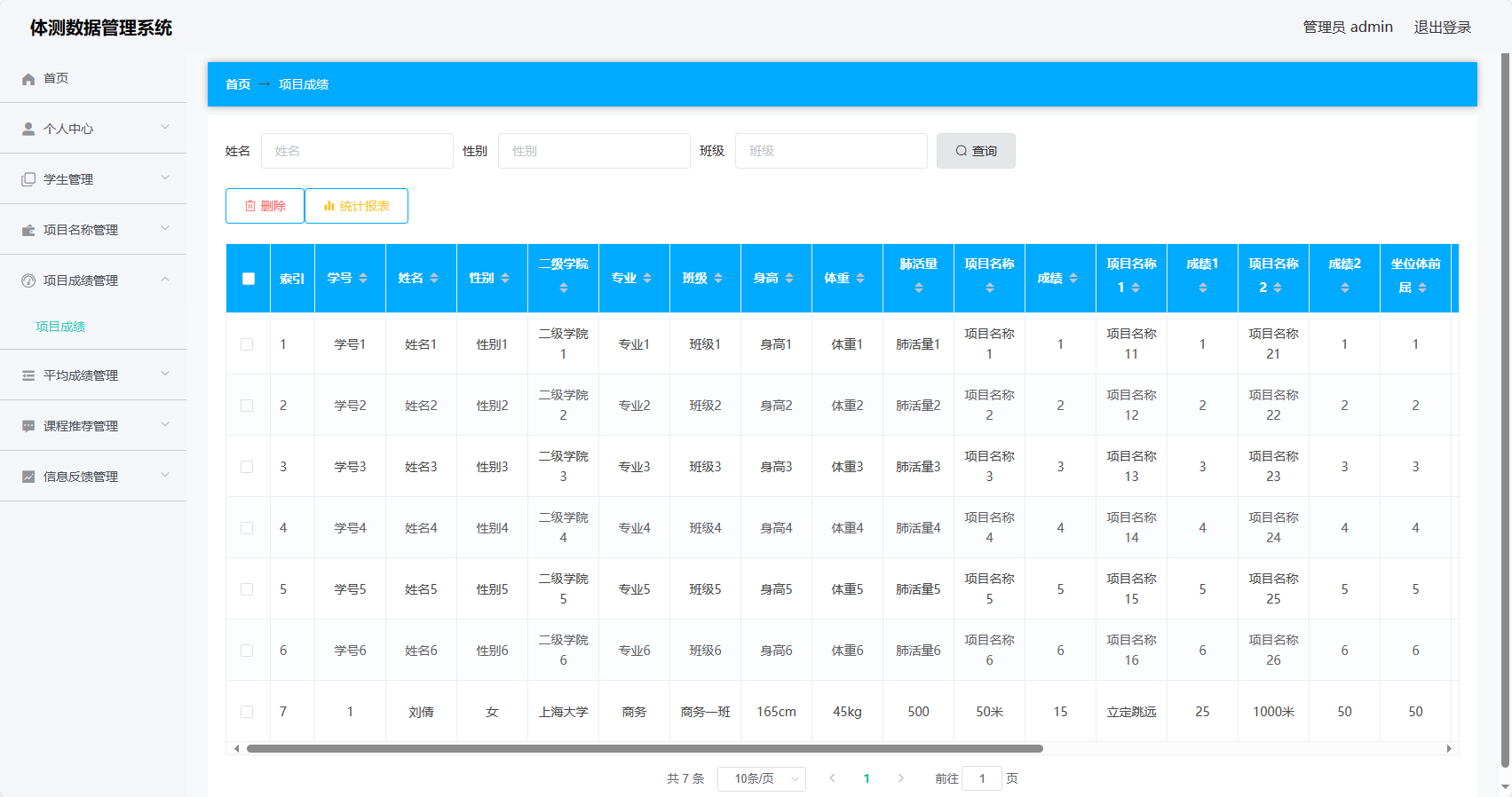
Task: Click the 信息反馈管理 chart icon
Action: pyautogui.click(x=28, y=477)
